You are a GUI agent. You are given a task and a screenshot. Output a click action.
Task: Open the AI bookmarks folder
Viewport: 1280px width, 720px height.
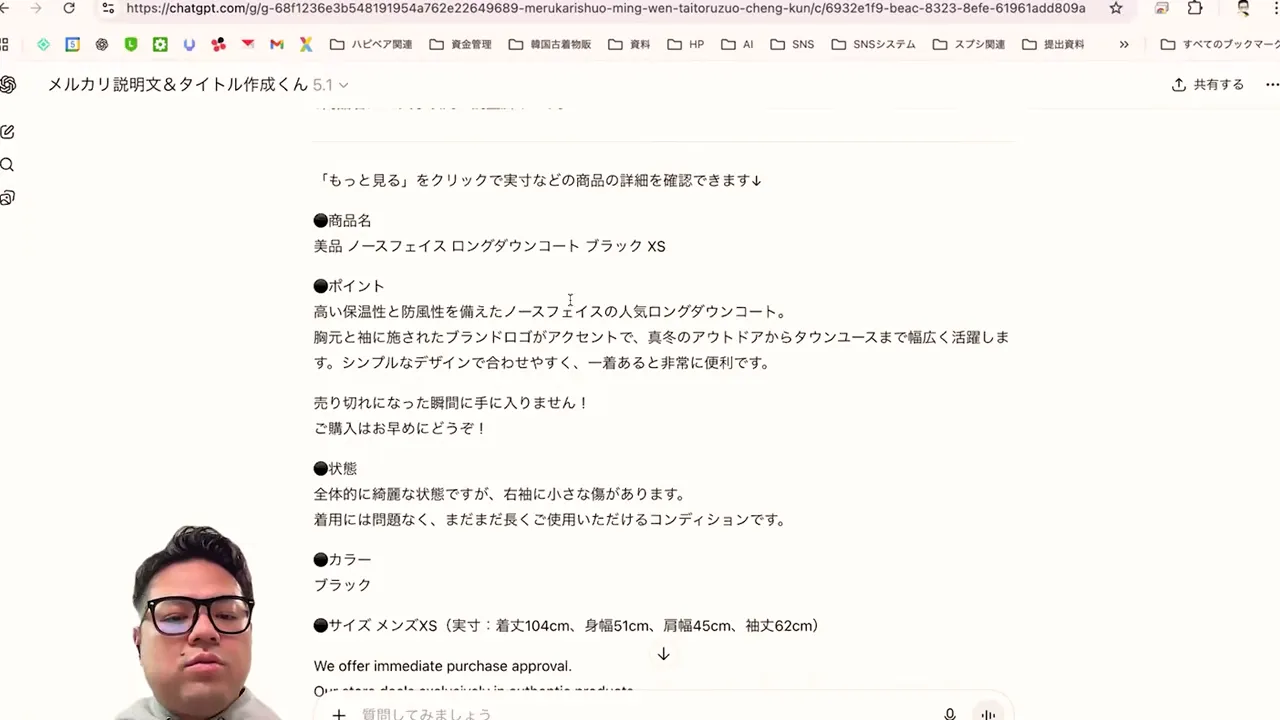click(x=742, y=44)
